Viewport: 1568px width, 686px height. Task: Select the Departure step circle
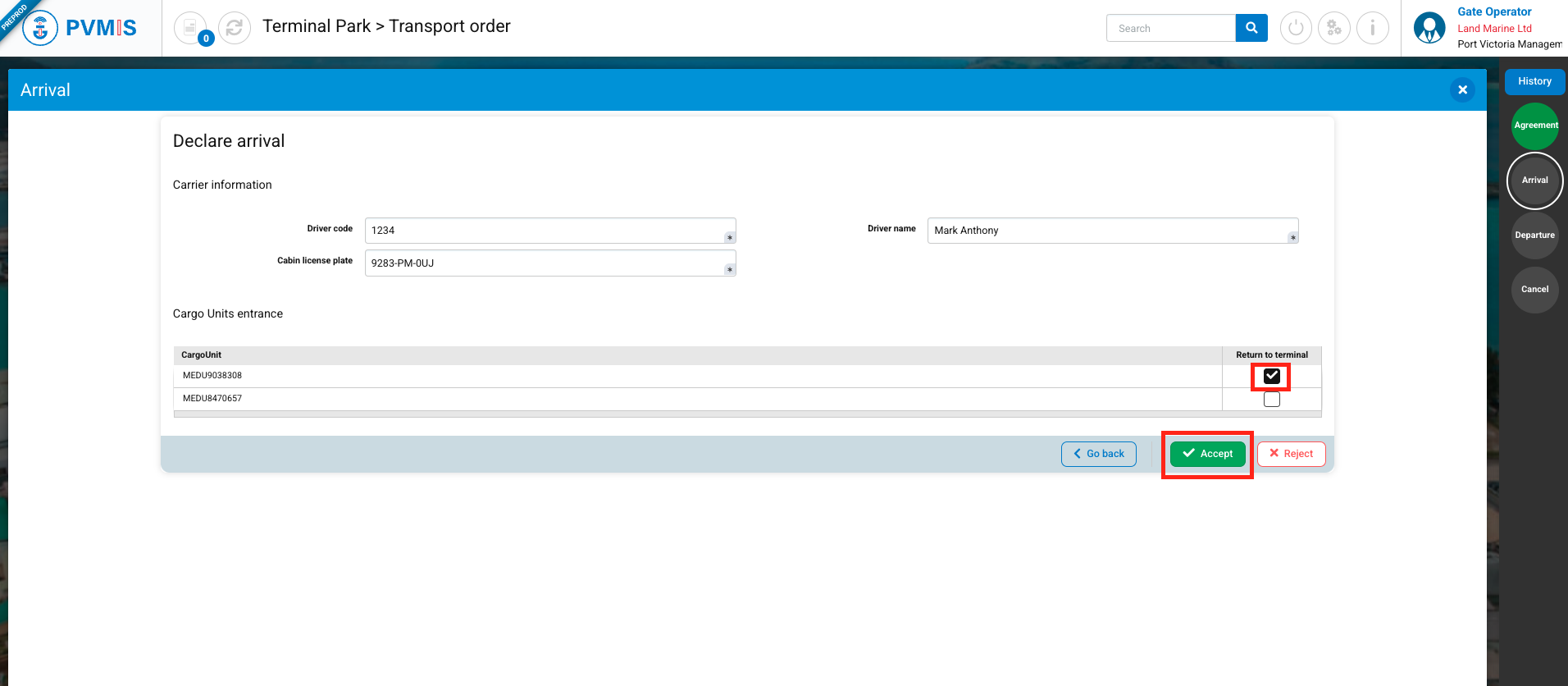point(1534,236)
